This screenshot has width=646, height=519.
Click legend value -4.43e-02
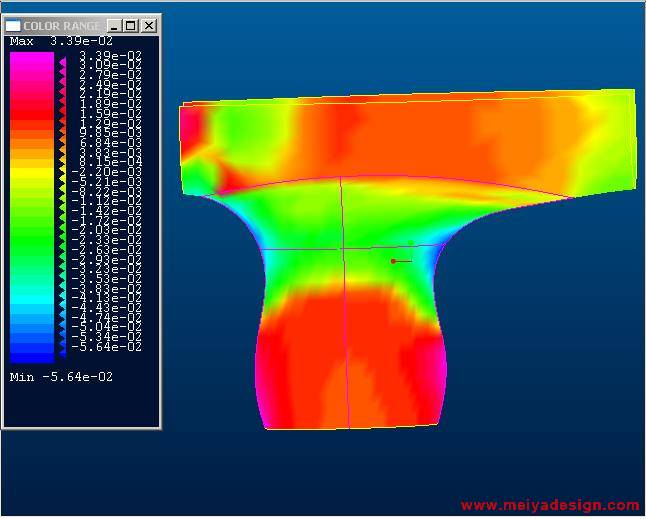(x=107, y=308)
